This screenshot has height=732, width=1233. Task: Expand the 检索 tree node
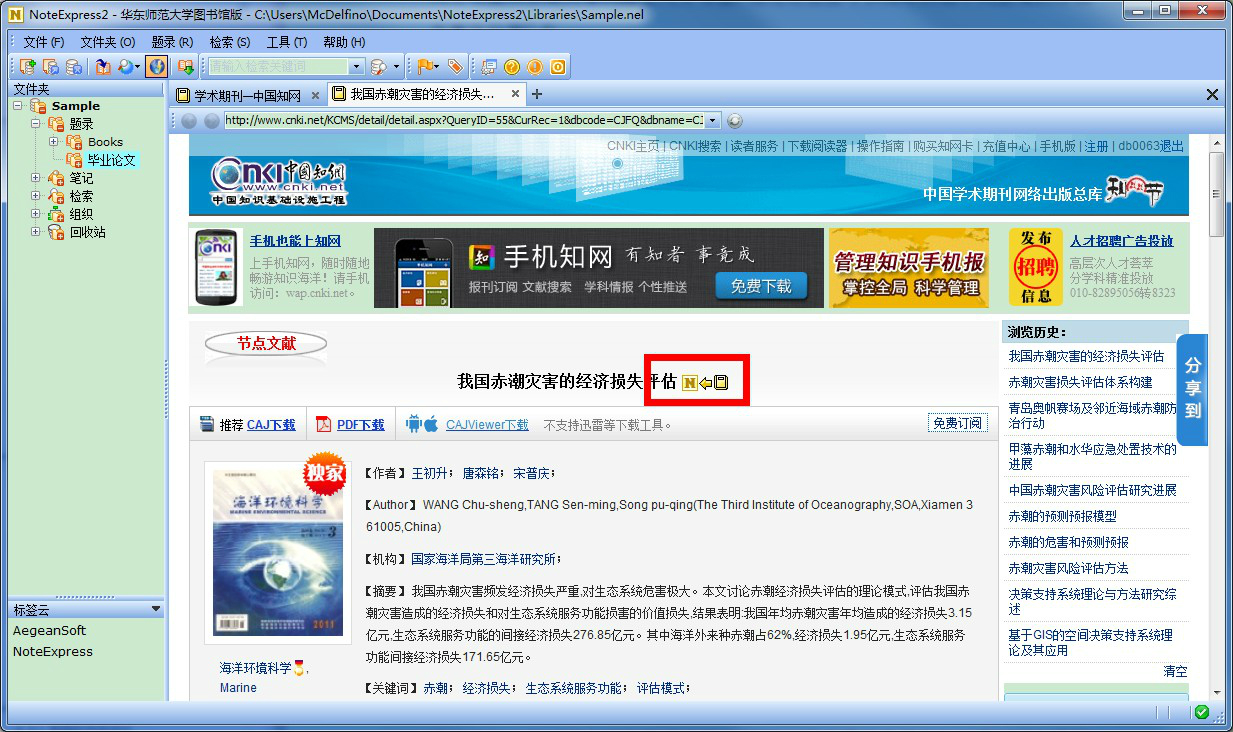pos(36,196)
